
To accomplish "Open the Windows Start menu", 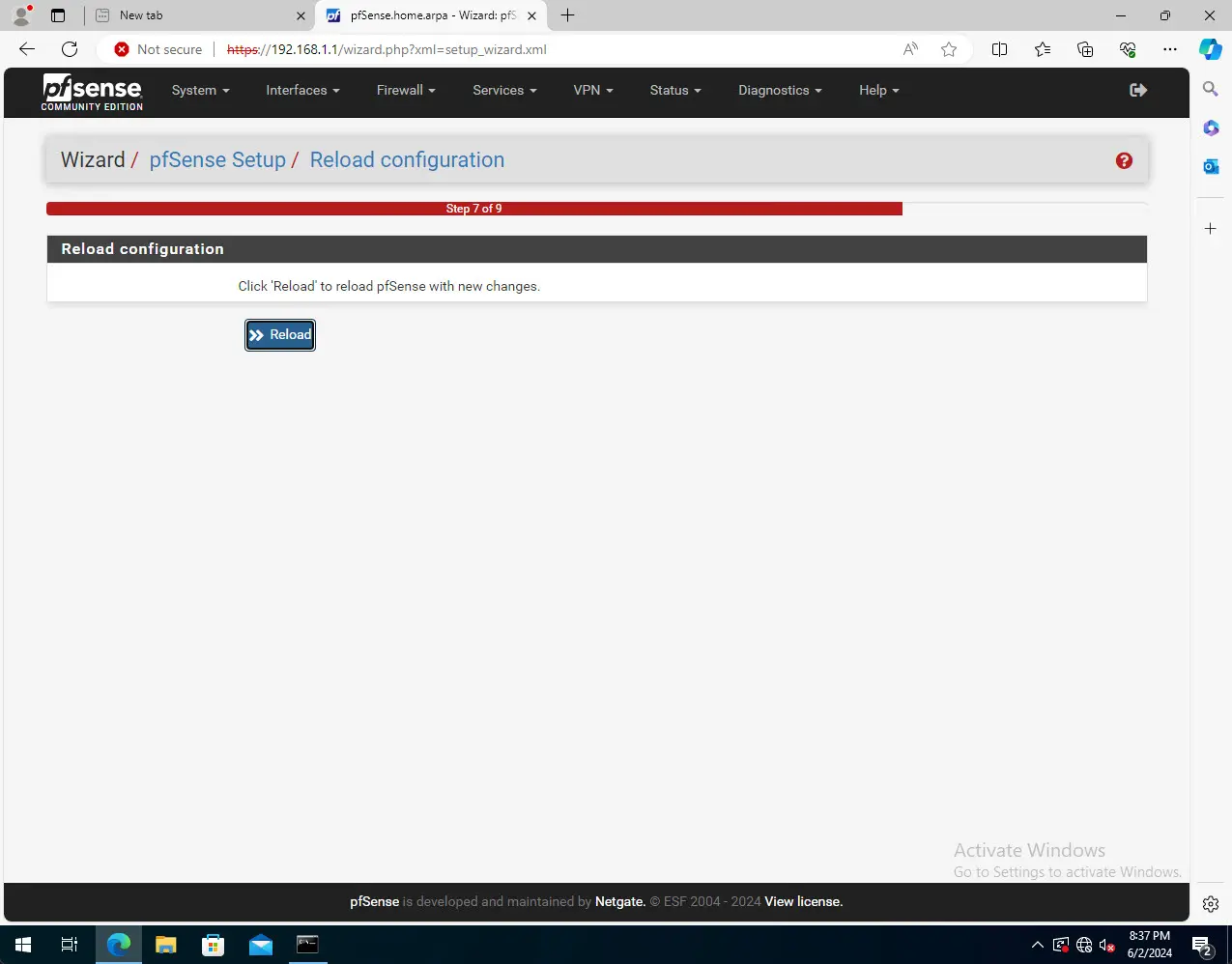I will pos(23,945).
